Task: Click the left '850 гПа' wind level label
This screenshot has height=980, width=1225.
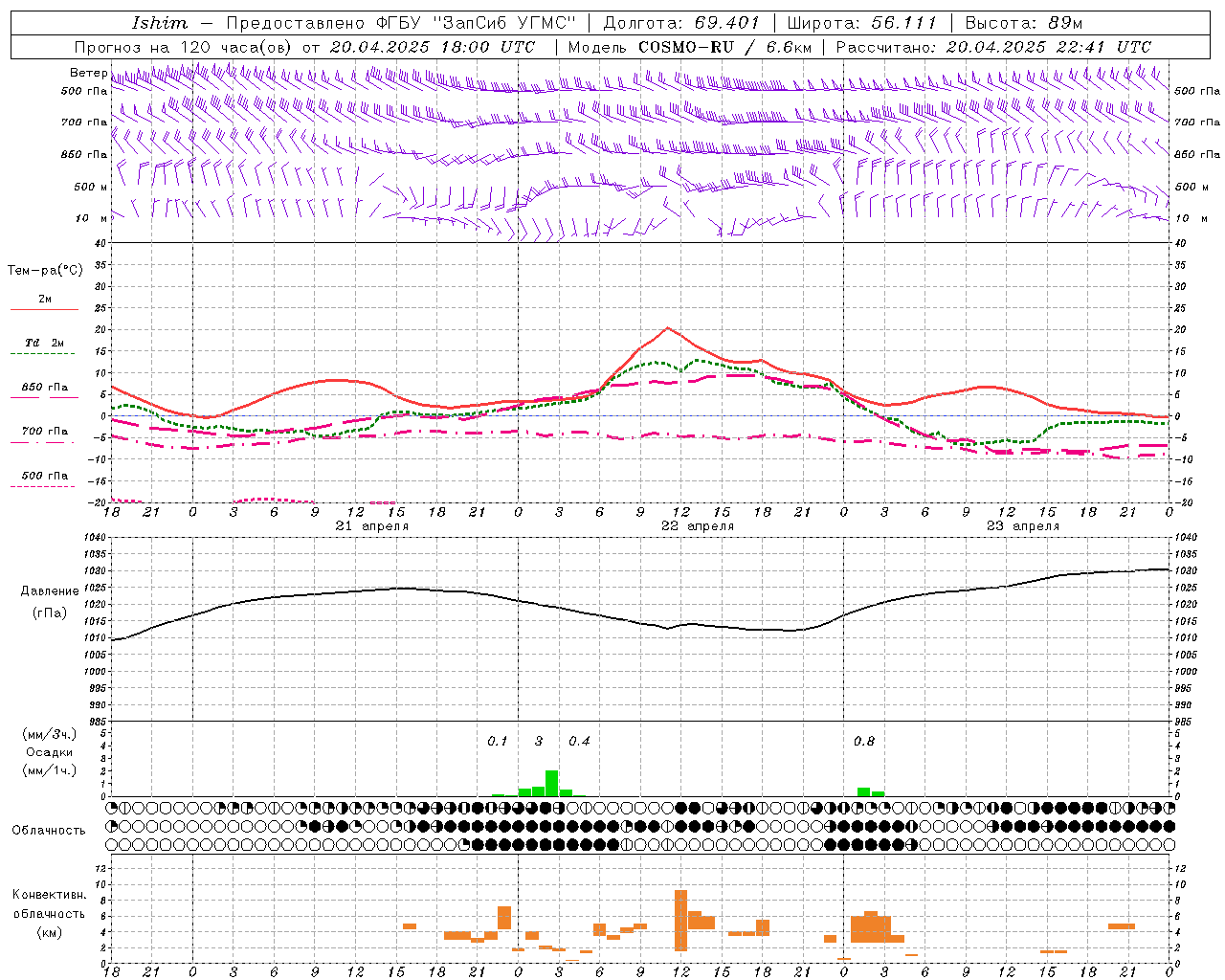Action: coord(84,154)
